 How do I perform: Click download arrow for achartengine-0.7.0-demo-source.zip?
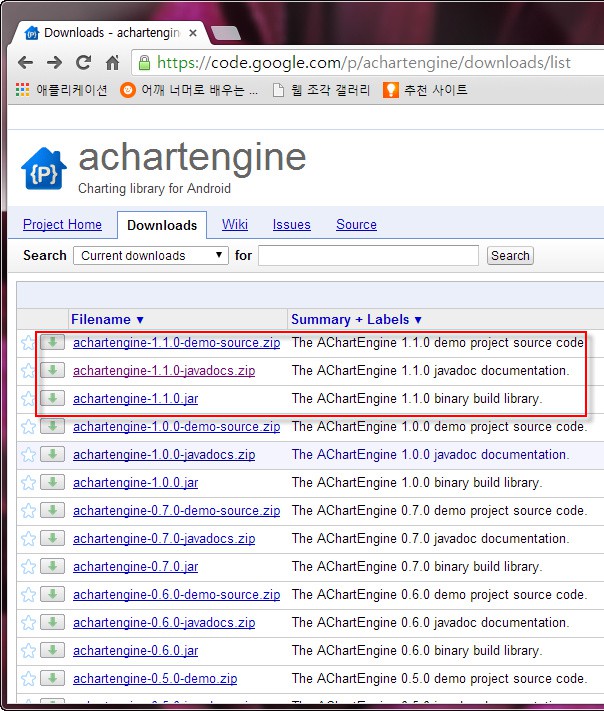pyautogui.click(x=53, y=511)
